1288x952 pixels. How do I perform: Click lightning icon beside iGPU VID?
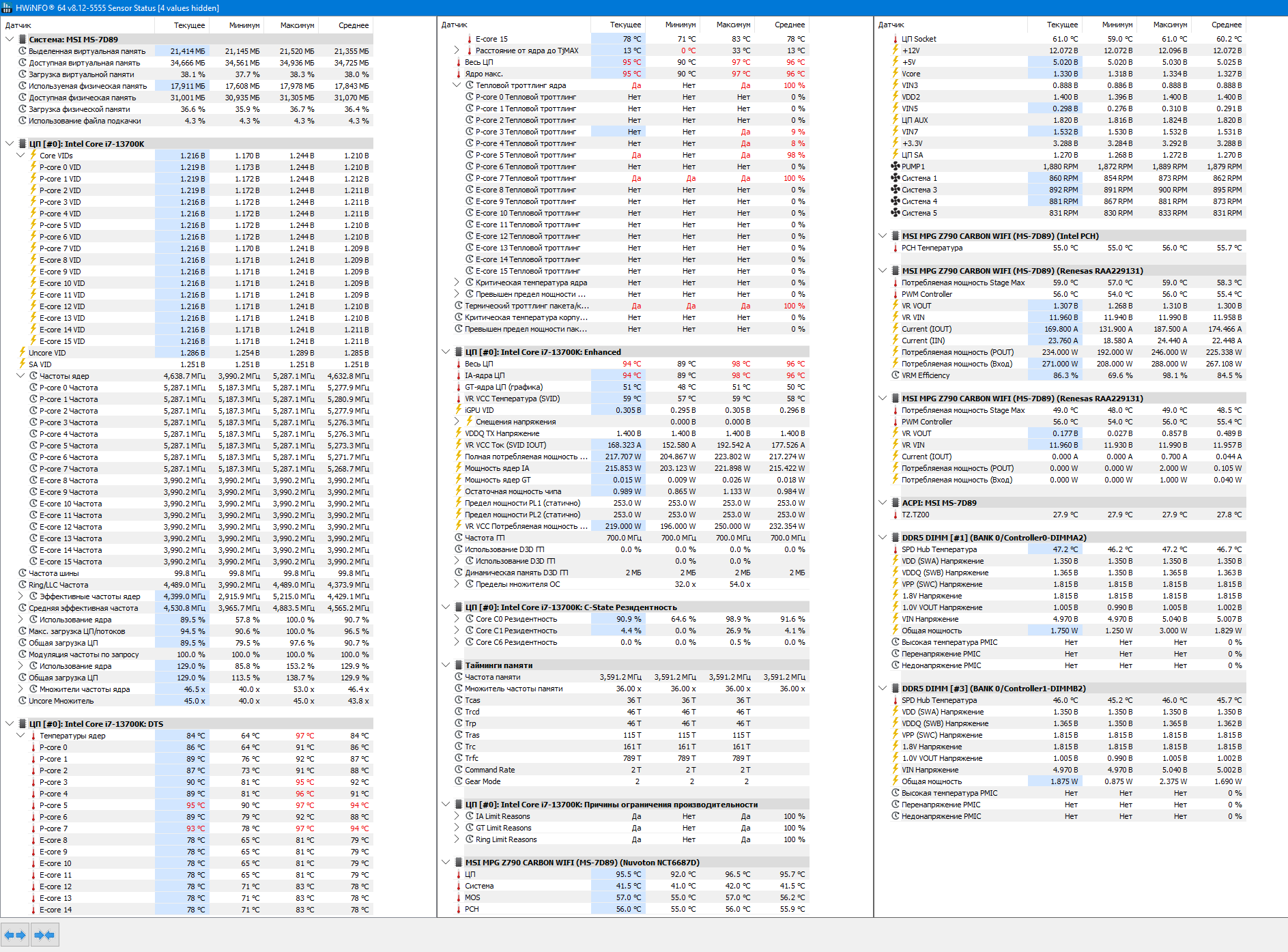tap(459, 410)
